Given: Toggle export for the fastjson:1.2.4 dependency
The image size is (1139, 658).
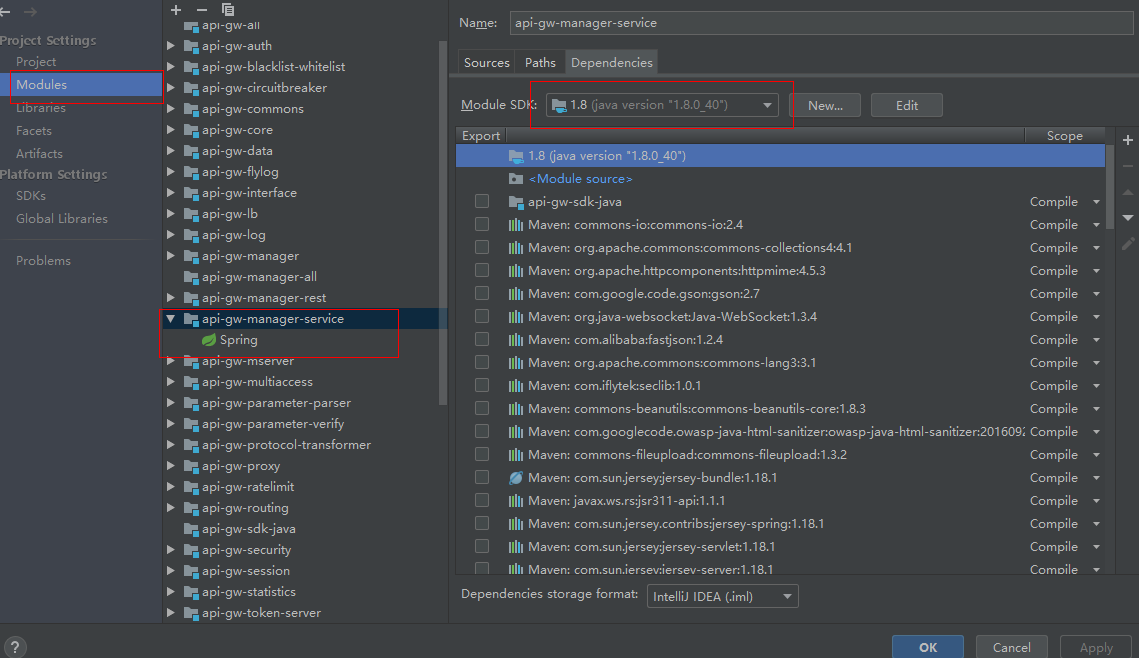Looking at the screenshot, I should click(x=481, y=339).
